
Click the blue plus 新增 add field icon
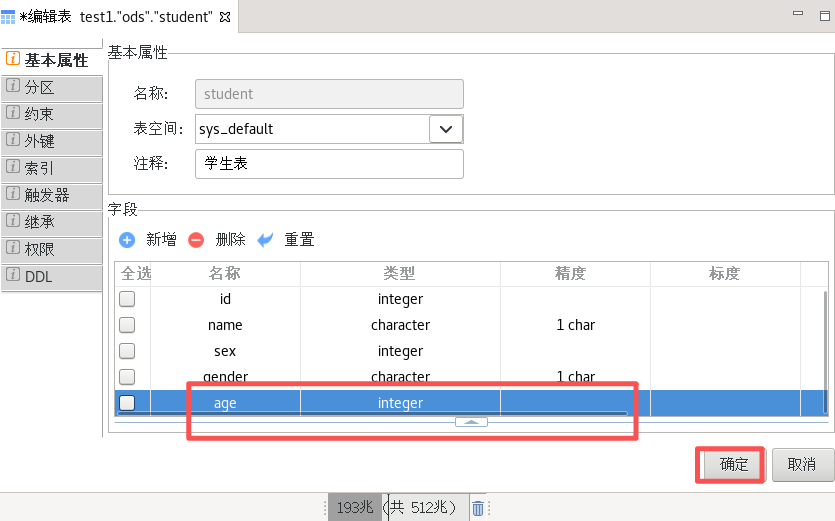[x=127, y=240]
